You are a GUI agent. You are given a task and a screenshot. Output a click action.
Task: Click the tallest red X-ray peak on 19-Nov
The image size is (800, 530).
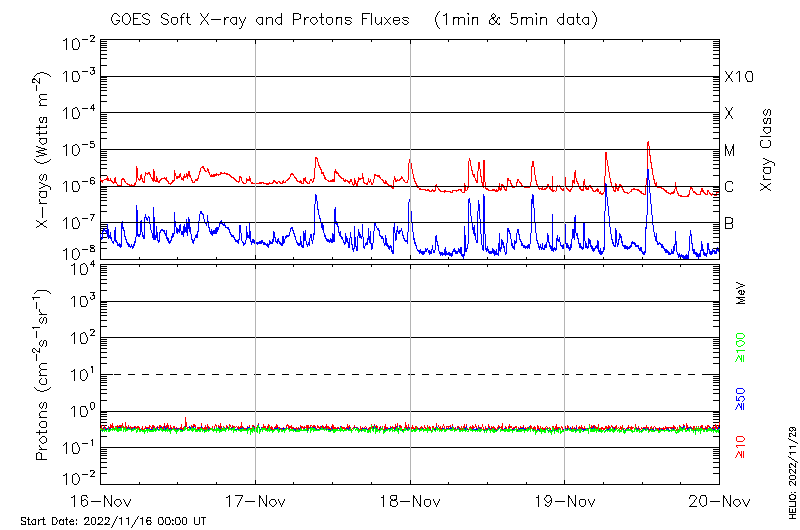point(649,143)
